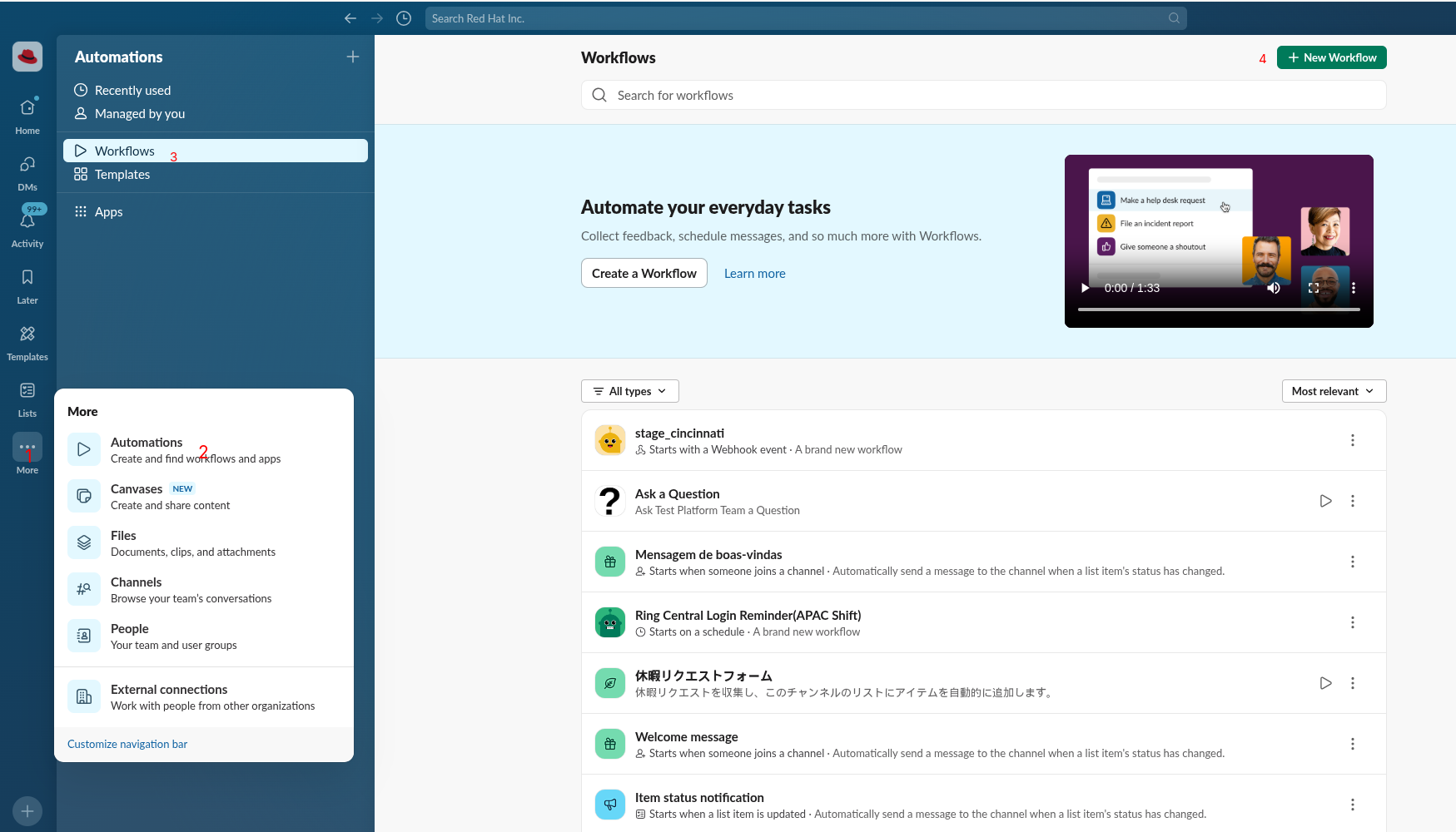
Task: Open the Item status notification workflow title
Action: tap(699, 797)
